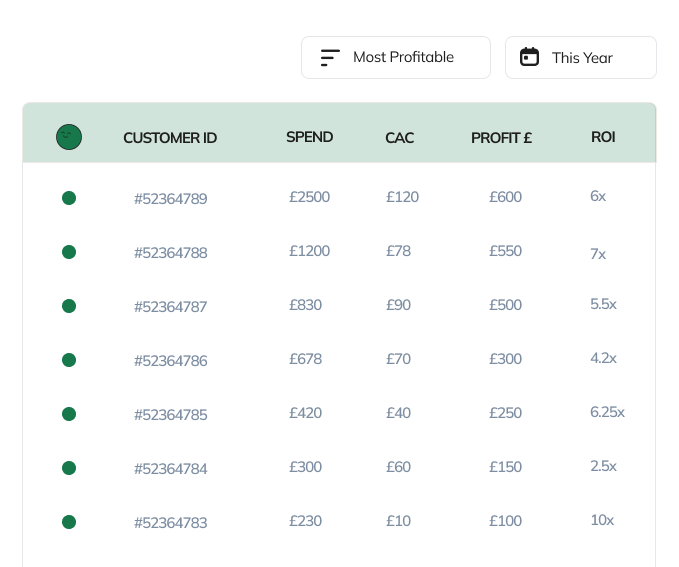Click the £420 spend value

(x=305, y=413)
